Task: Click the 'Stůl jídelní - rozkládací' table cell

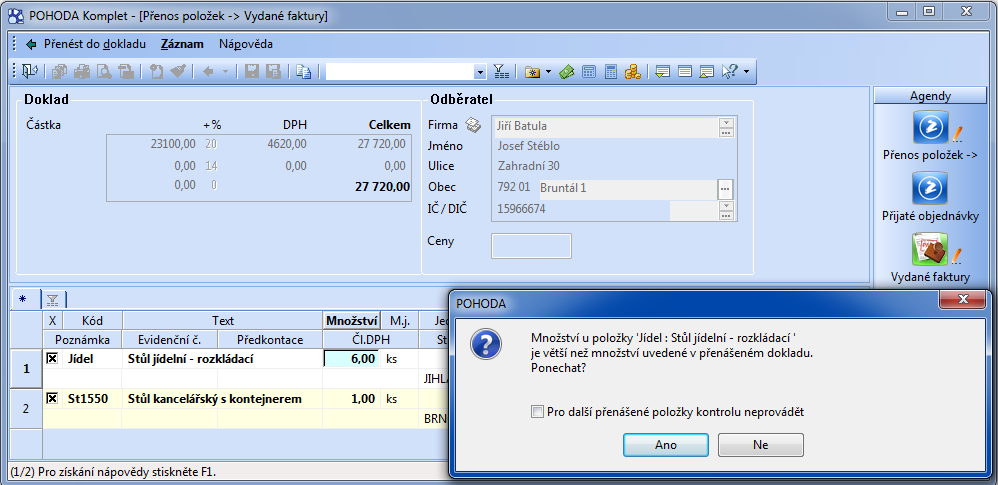Action: (223, 359)
